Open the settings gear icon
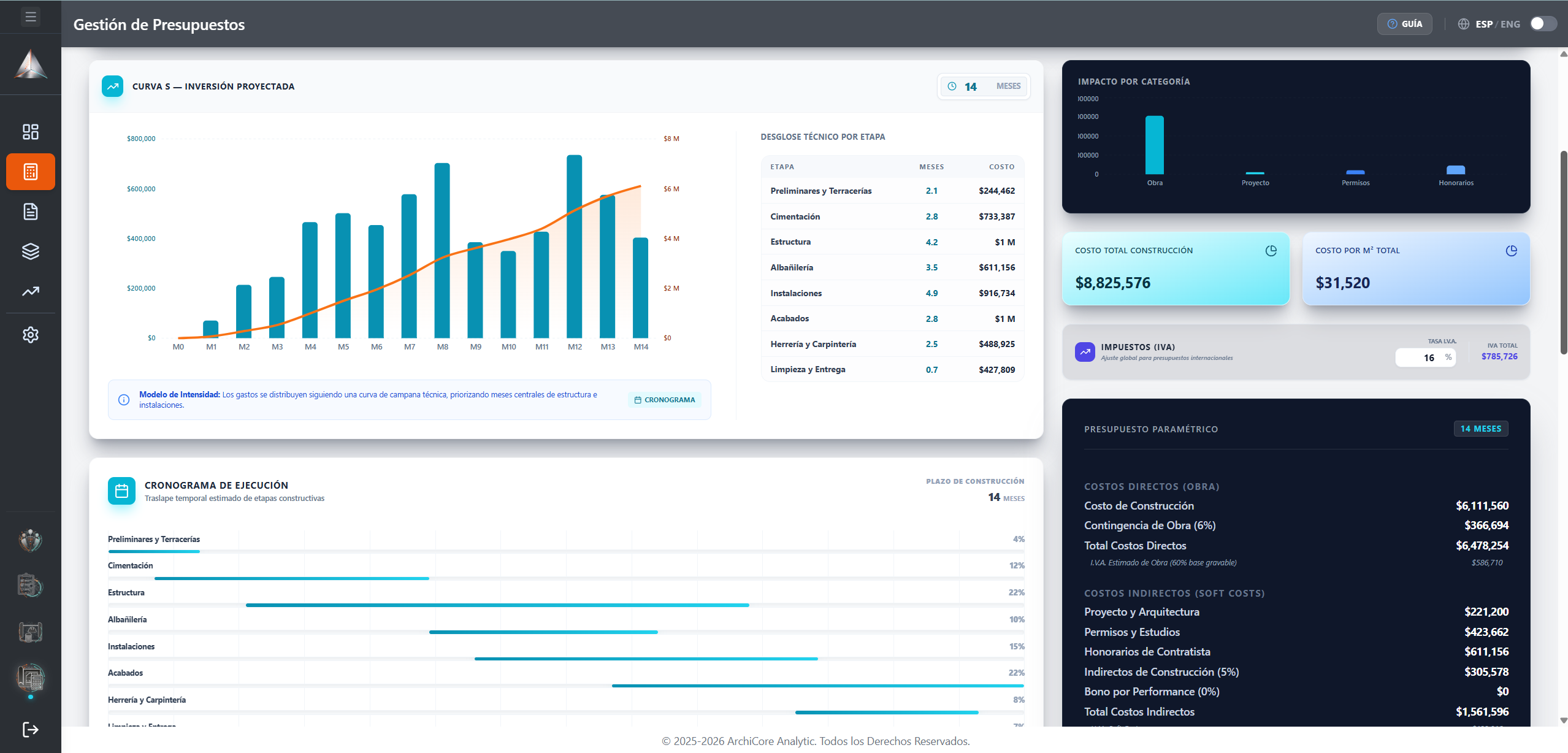1568x753 pixels. point(31,335)
